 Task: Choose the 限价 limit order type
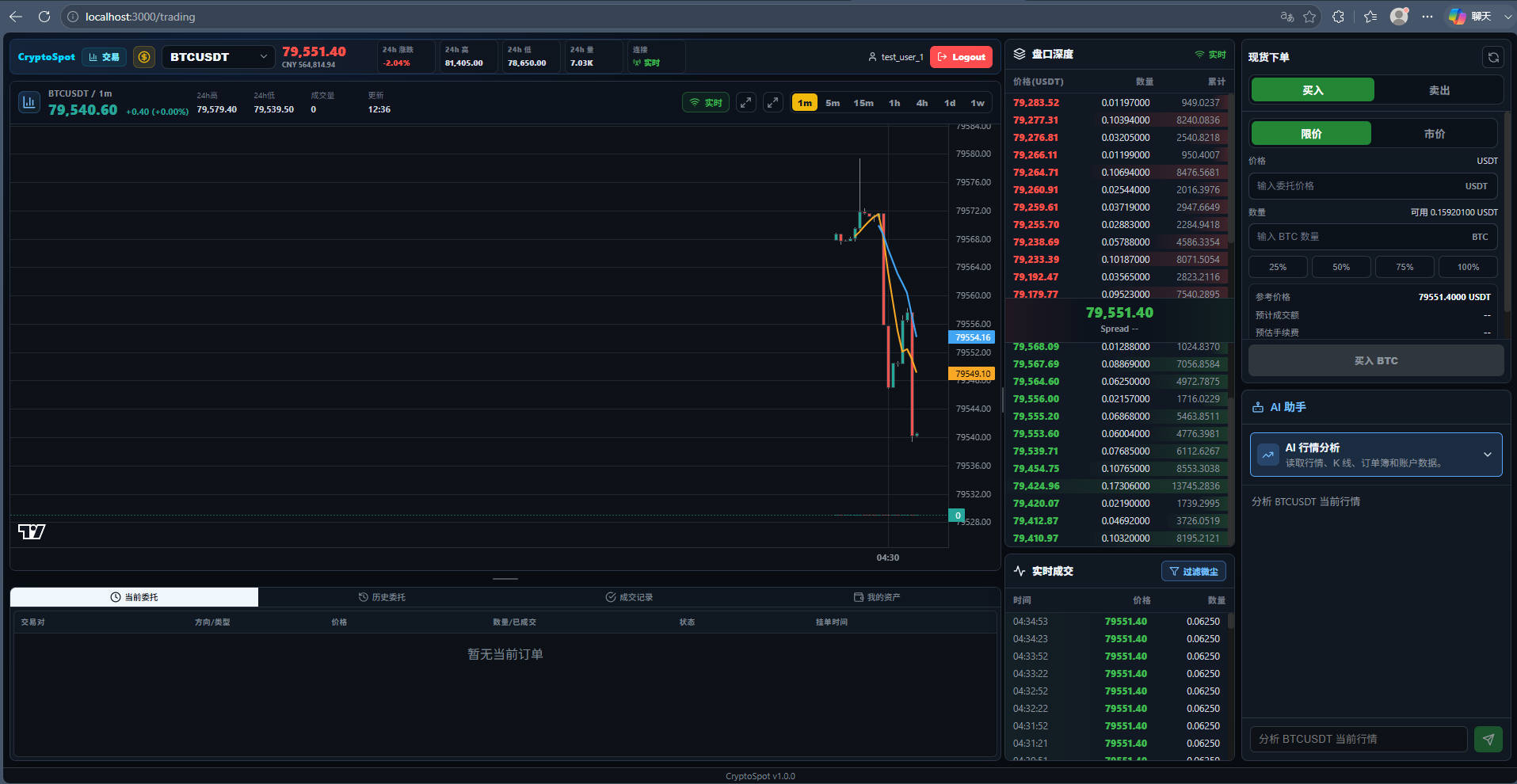[x=1311, y=134]
